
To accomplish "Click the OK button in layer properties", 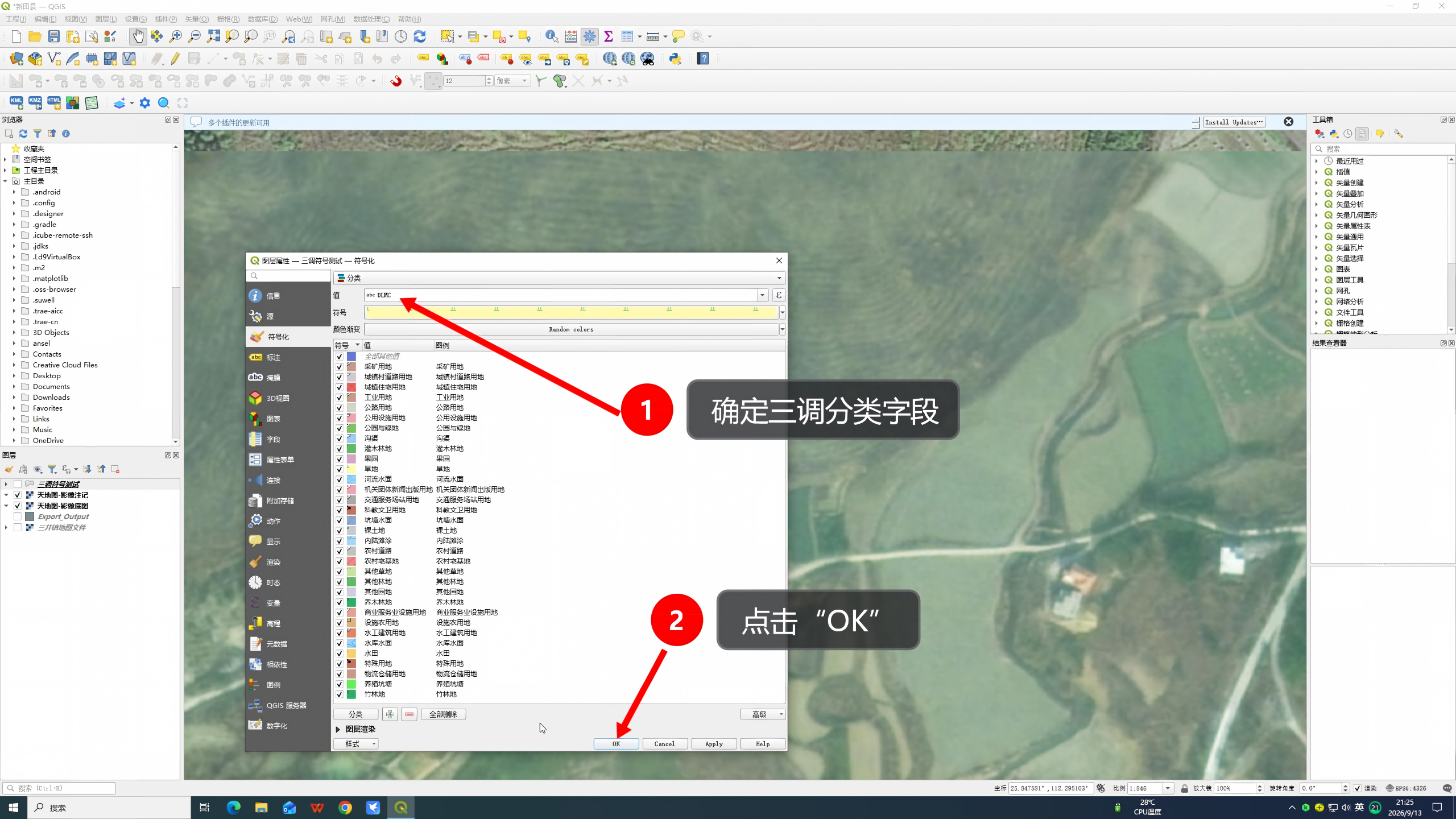I will tap(616, 744).
